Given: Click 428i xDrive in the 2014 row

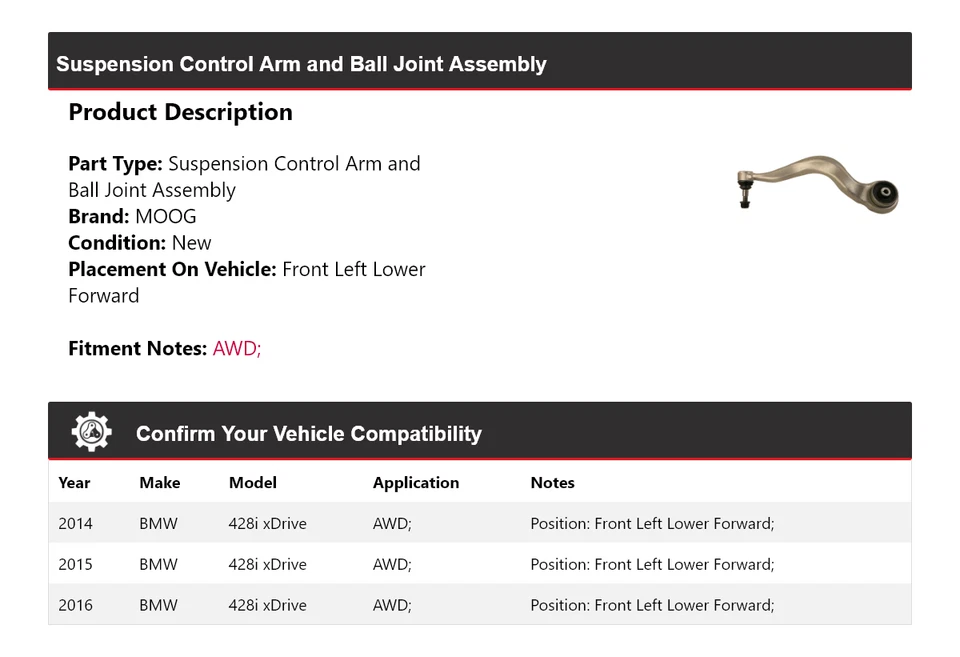Looking at the screenshot, I should coord(268,524).
